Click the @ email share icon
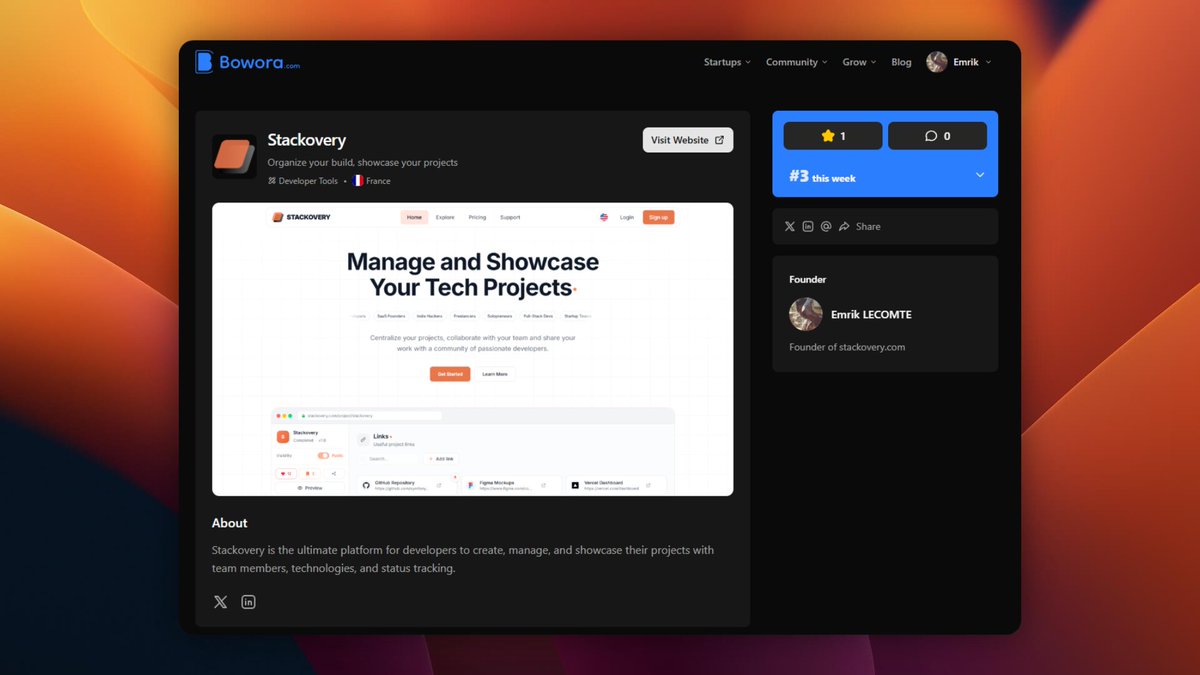This screenshot has height=675, width=1200. tap(826, 227)
